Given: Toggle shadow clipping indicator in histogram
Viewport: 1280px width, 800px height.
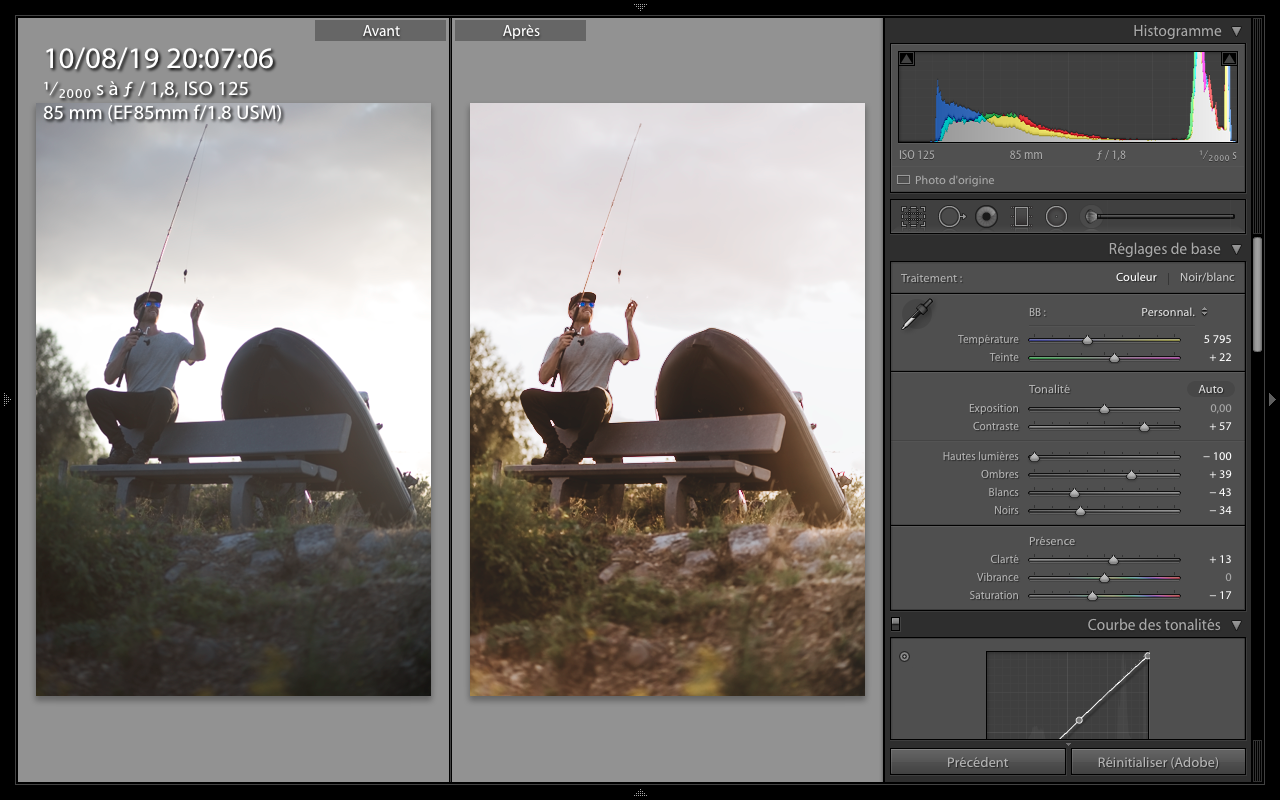Looking at the screenshot, I should [x=907, y=59].
